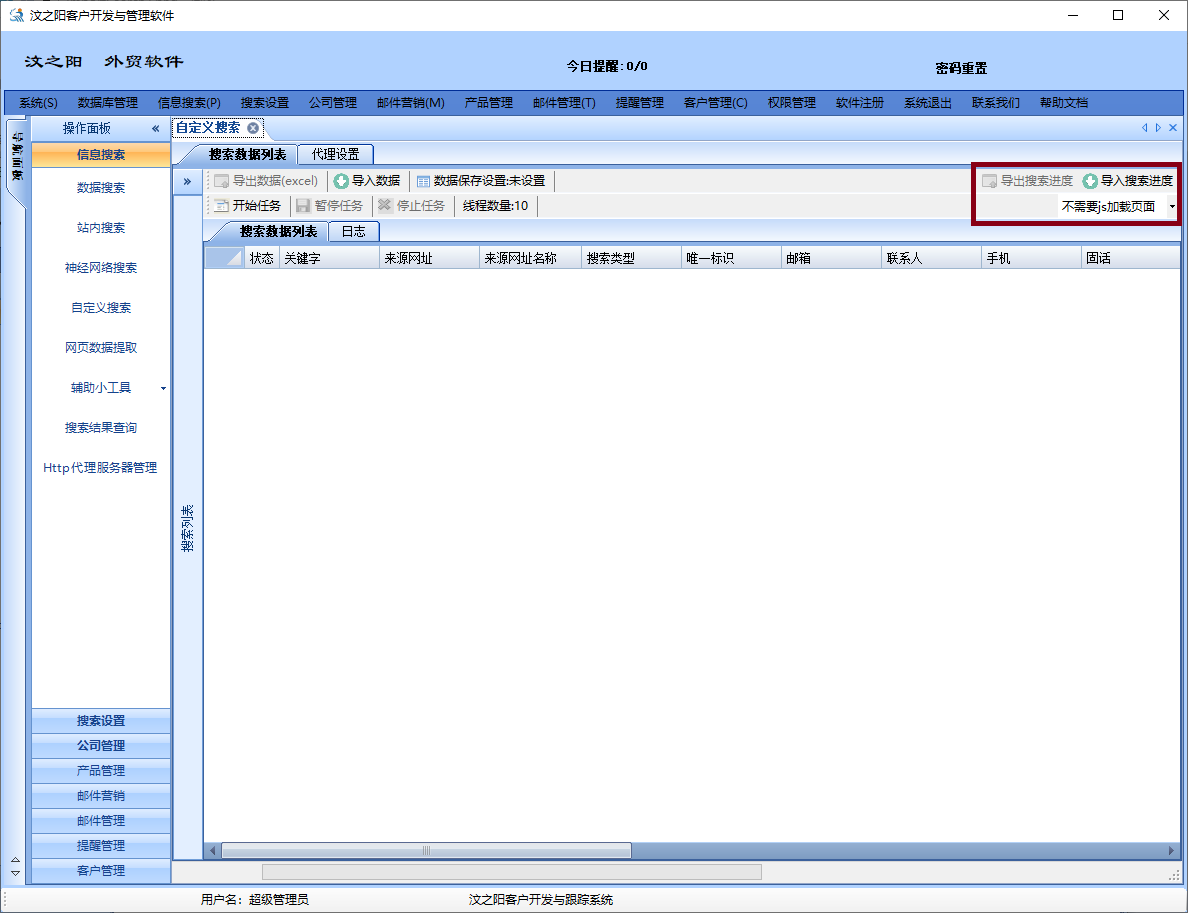Click the Import Search Progress (导入搜索进度) icon

1090,181
